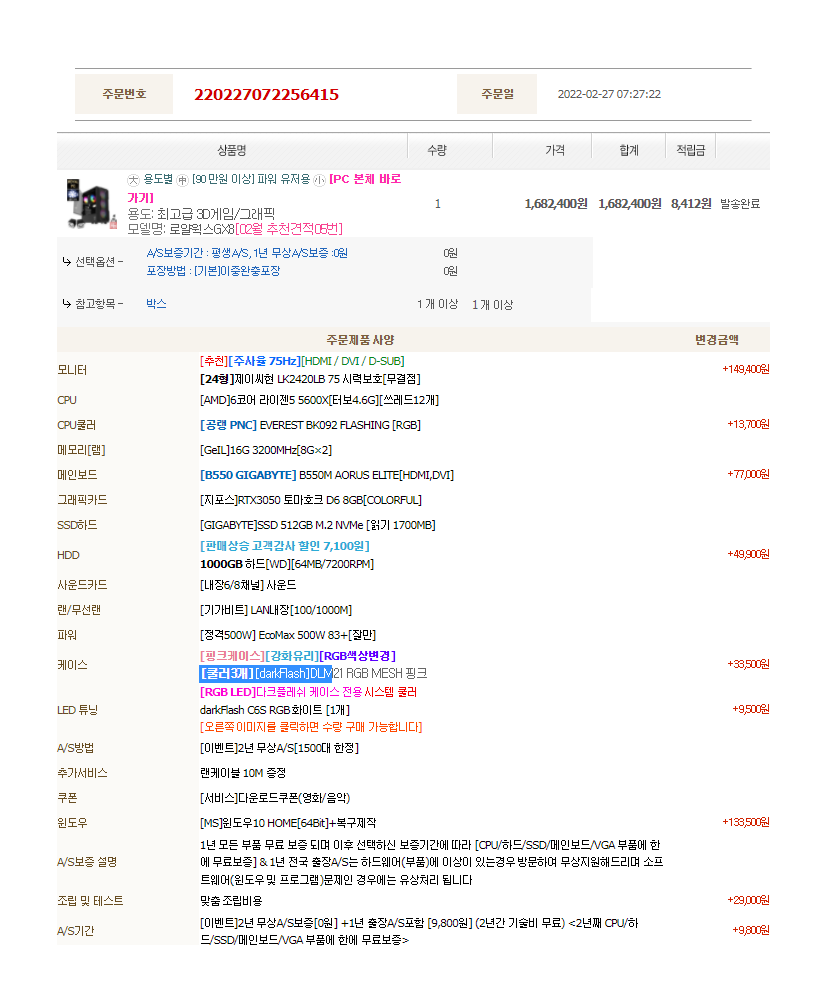Click the 적립금 column header

pyautogui.click(x=690, y=150)
